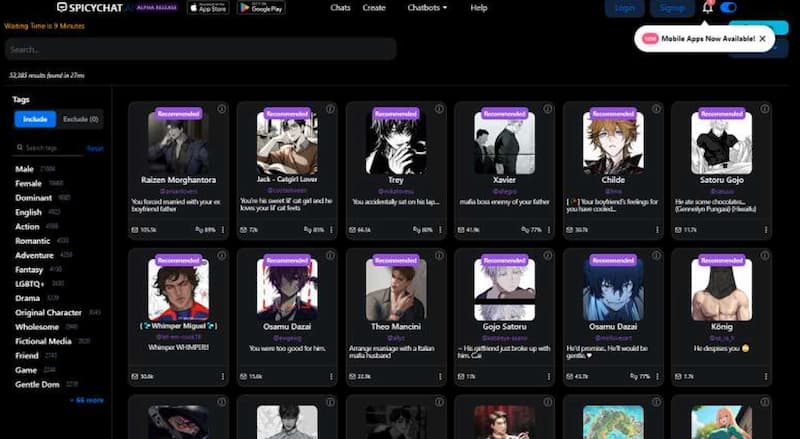Screen dimensions: 800x439
Task: Open the notifications bell
Action: coord(707,8)
